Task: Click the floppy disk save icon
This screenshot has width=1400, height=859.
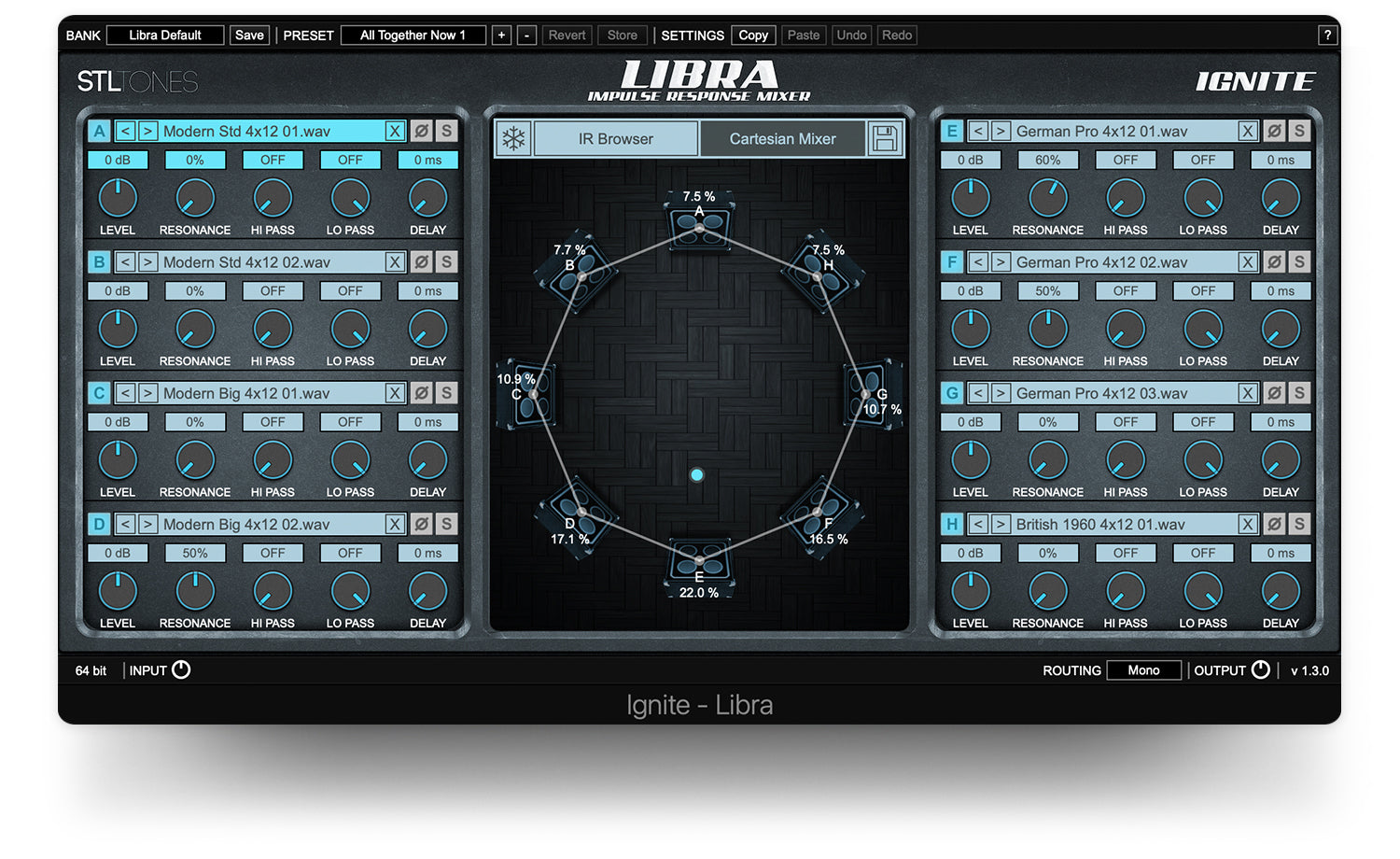Action: click(x=885, y=139)
